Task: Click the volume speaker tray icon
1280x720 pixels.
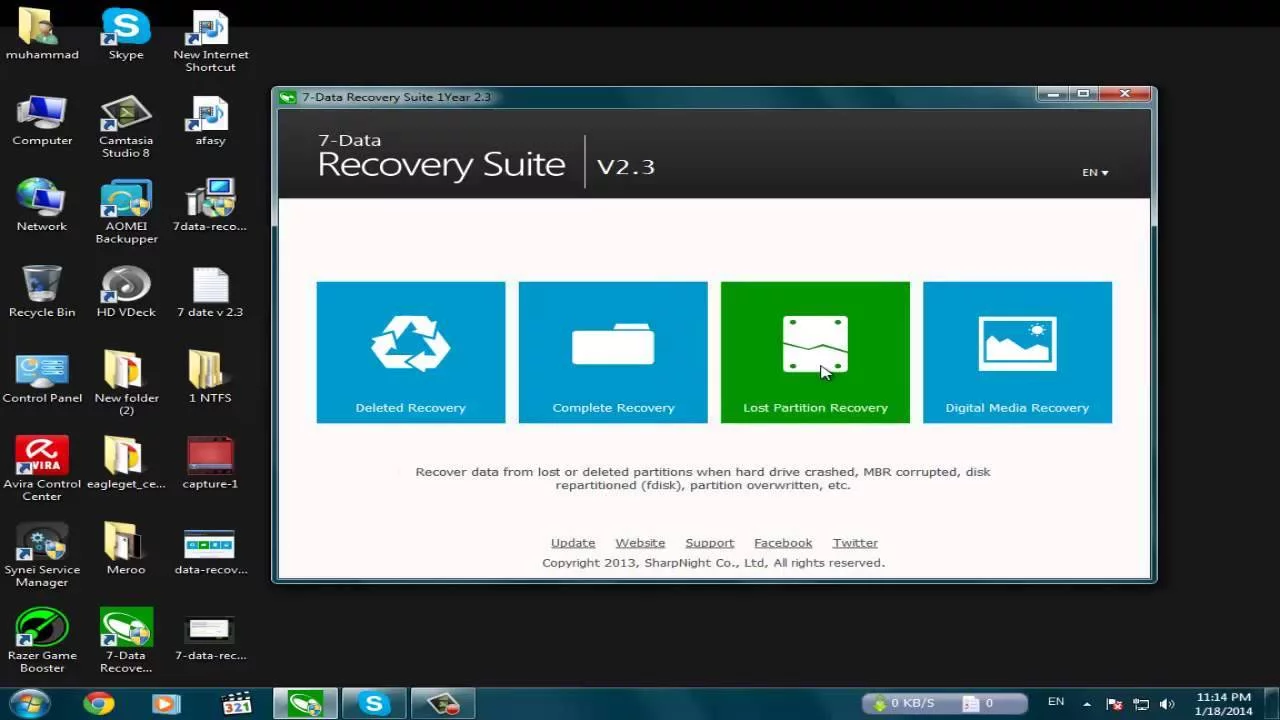Action: click(x=1166, y=703)
